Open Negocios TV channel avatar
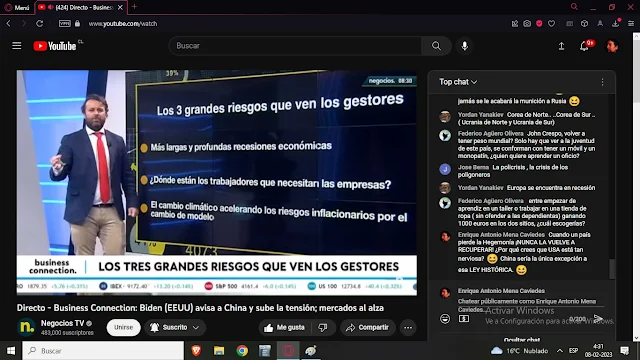640x360 pixels. pyautogui.click(x=27, y=327)
